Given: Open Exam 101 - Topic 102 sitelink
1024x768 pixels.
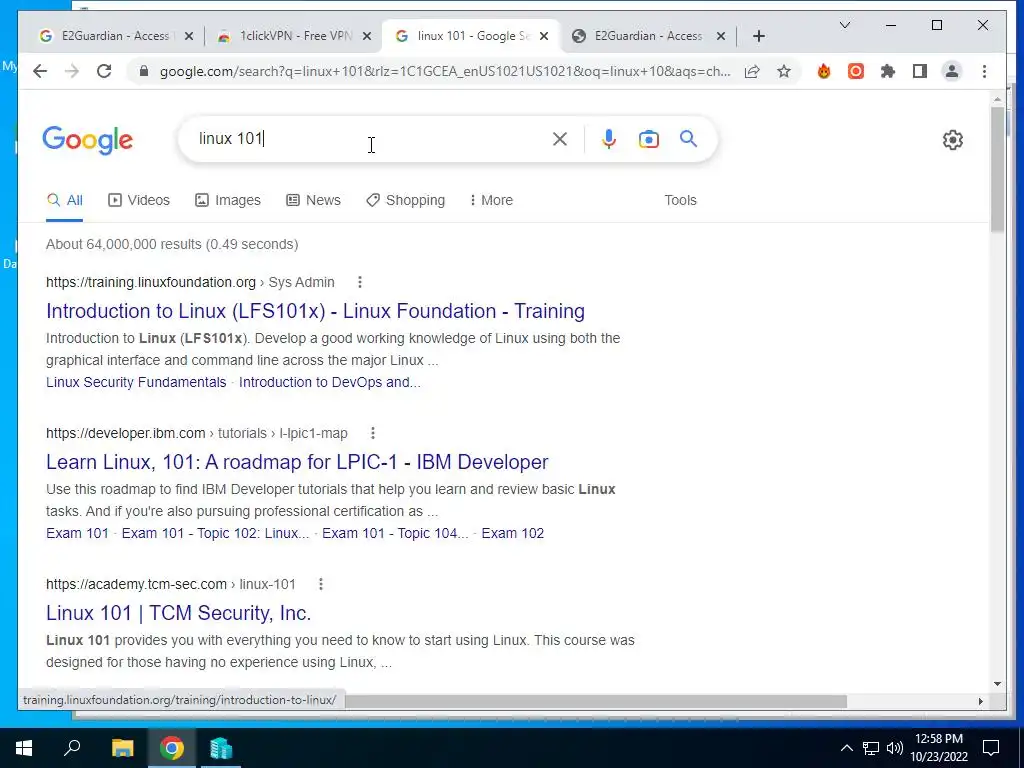Looking at the screenshot, I should coord(216,533).
